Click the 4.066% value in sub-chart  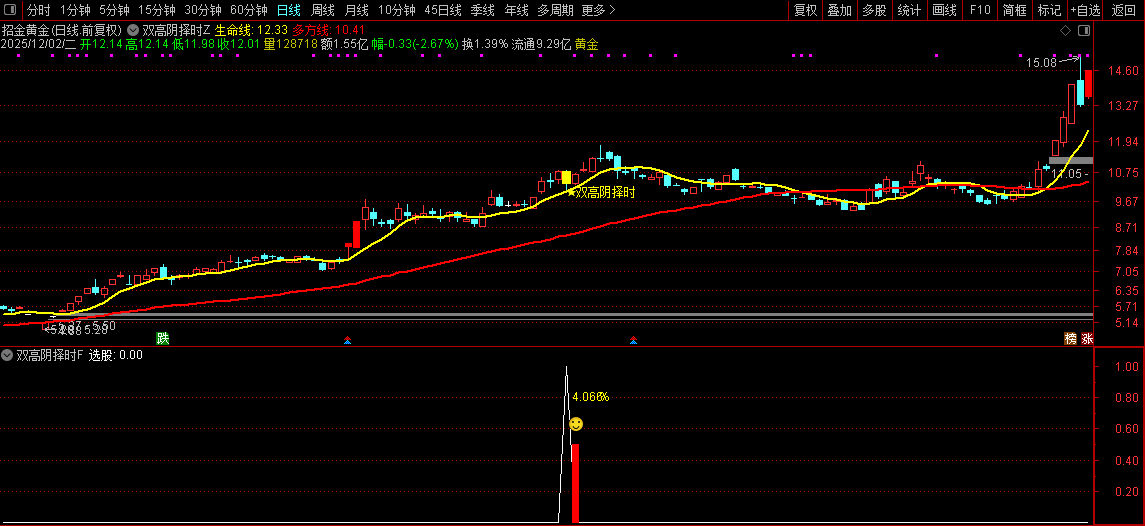591,397
